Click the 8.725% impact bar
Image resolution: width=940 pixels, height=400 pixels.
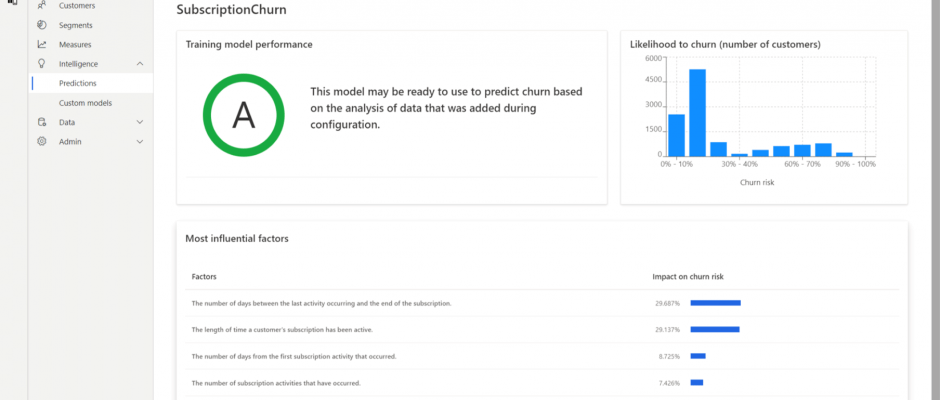pos(698,356)
